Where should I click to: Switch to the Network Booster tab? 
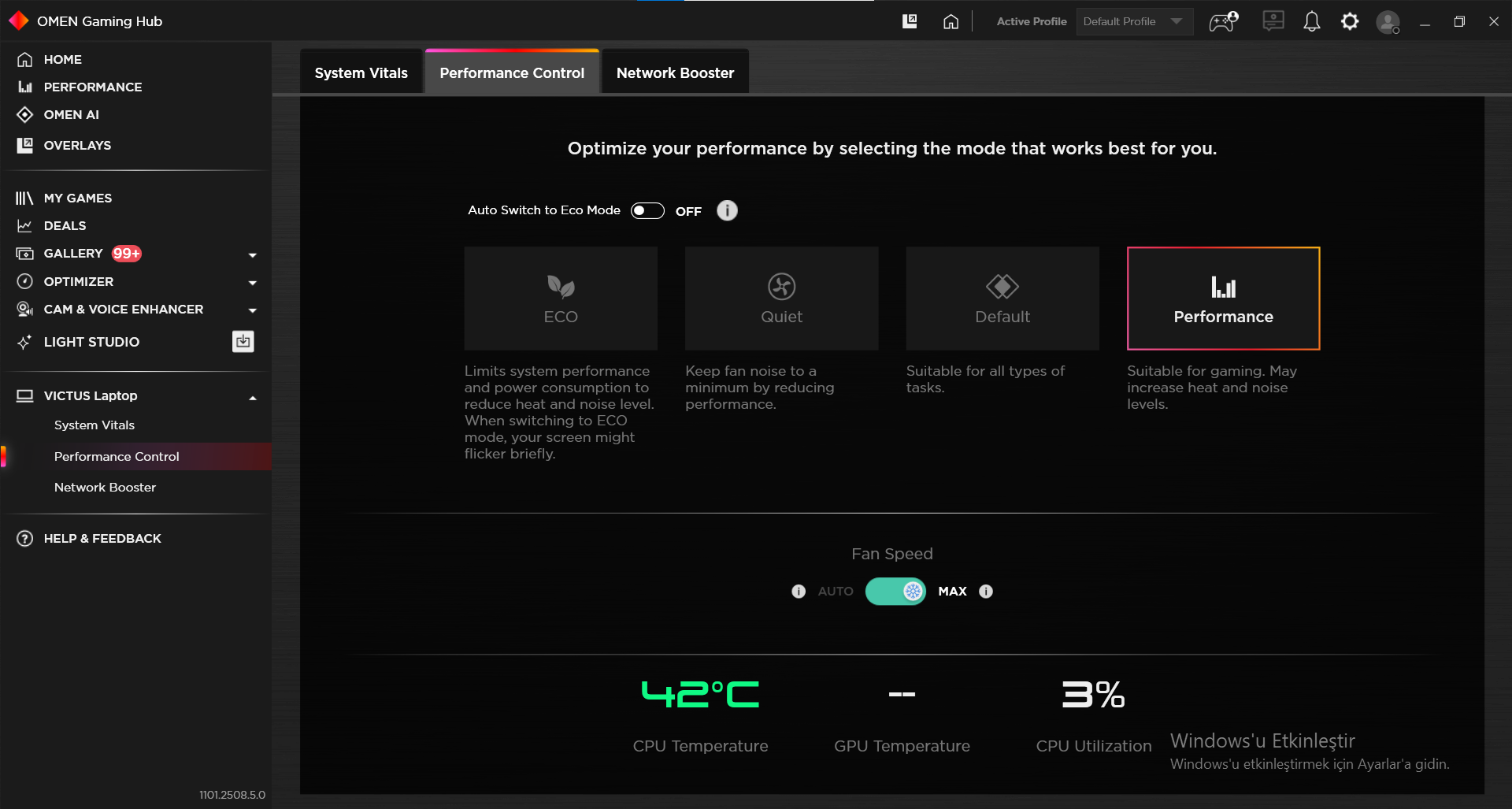click(675, 72)
